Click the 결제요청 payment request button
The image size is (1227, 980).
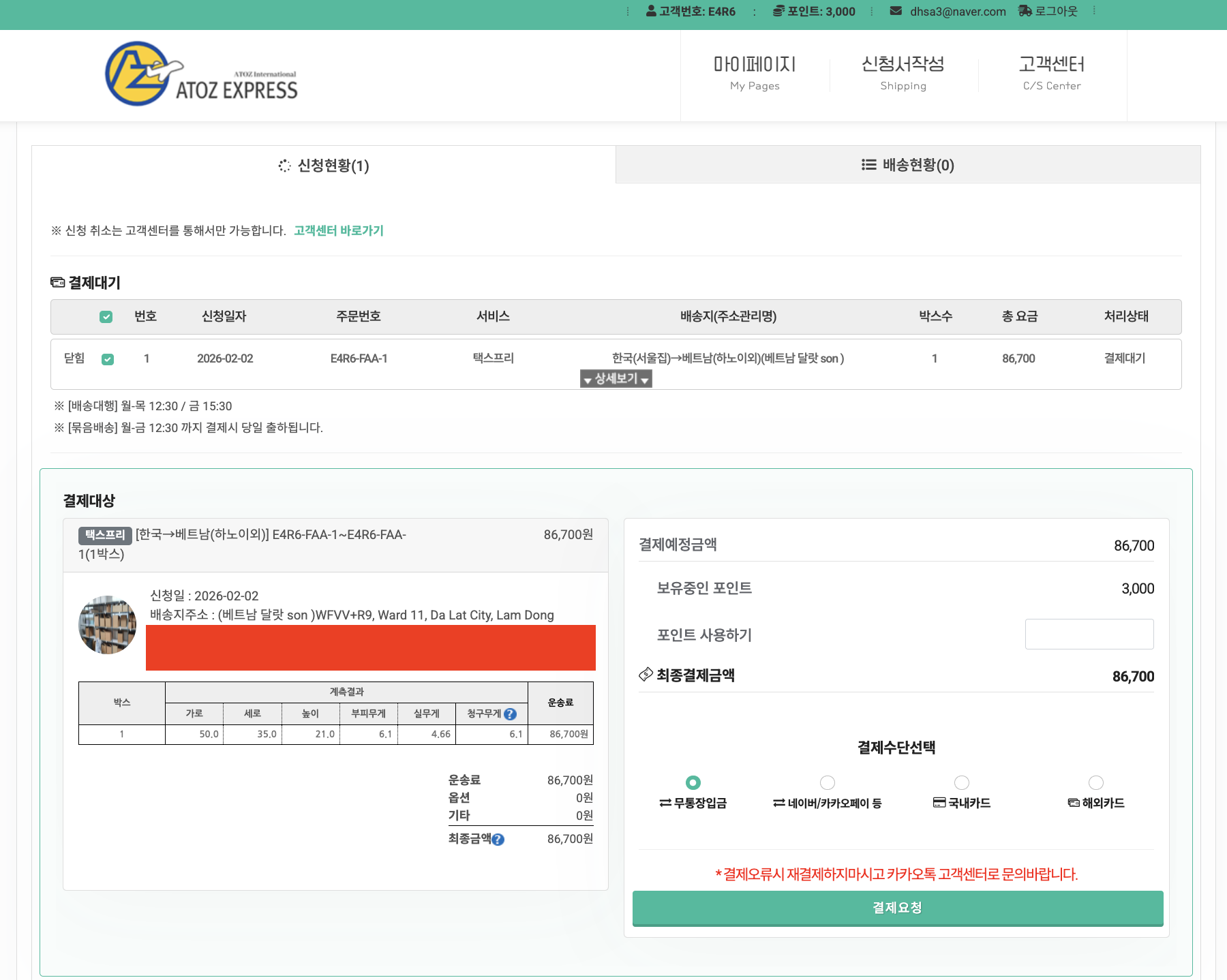point(898,908)
